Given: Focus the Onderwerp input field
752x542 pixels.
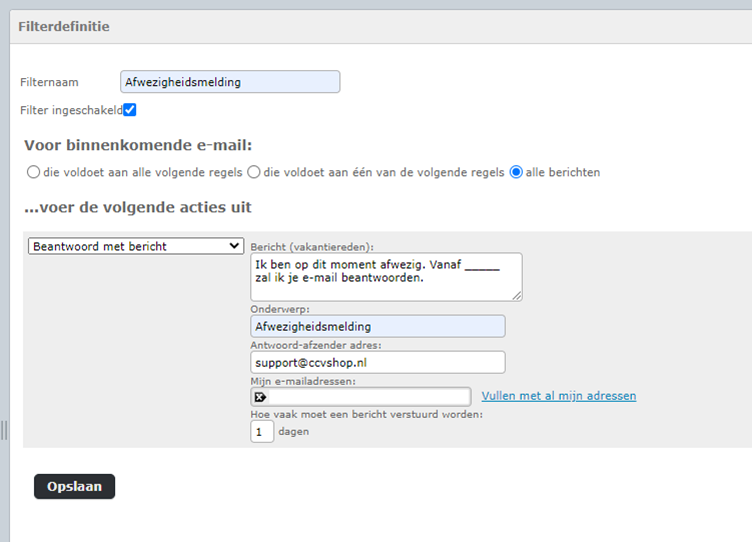Looking at the screenshot, I should pos(377,327).
